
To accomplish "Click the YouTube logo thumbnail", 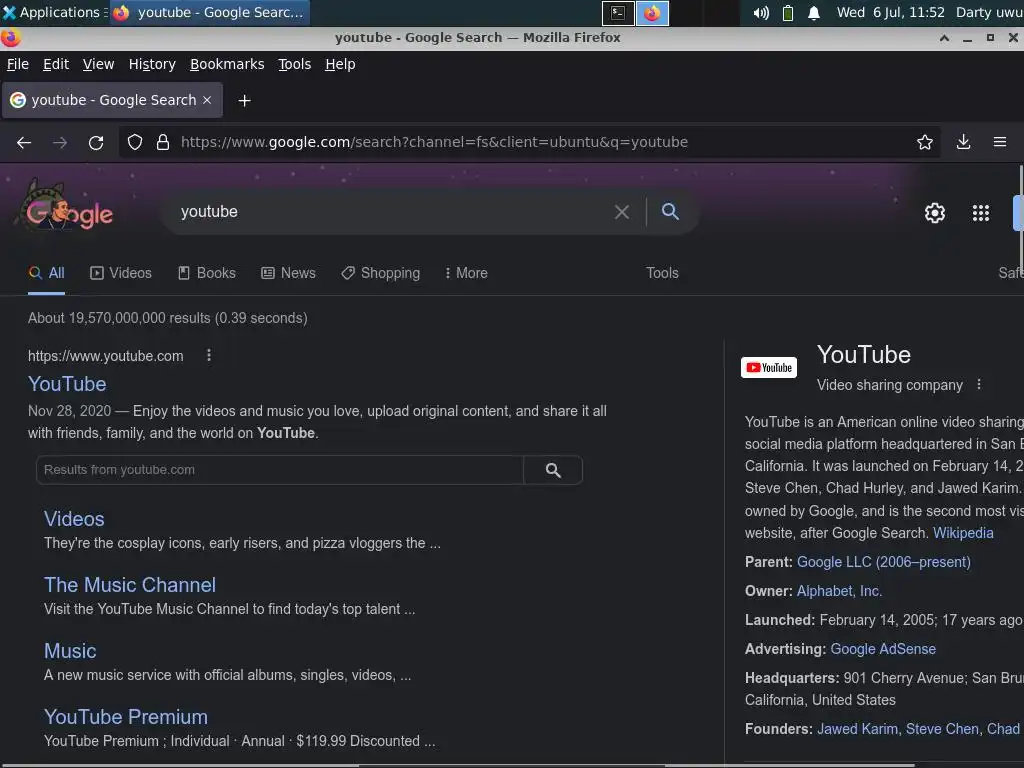I will tap(769, 368).
